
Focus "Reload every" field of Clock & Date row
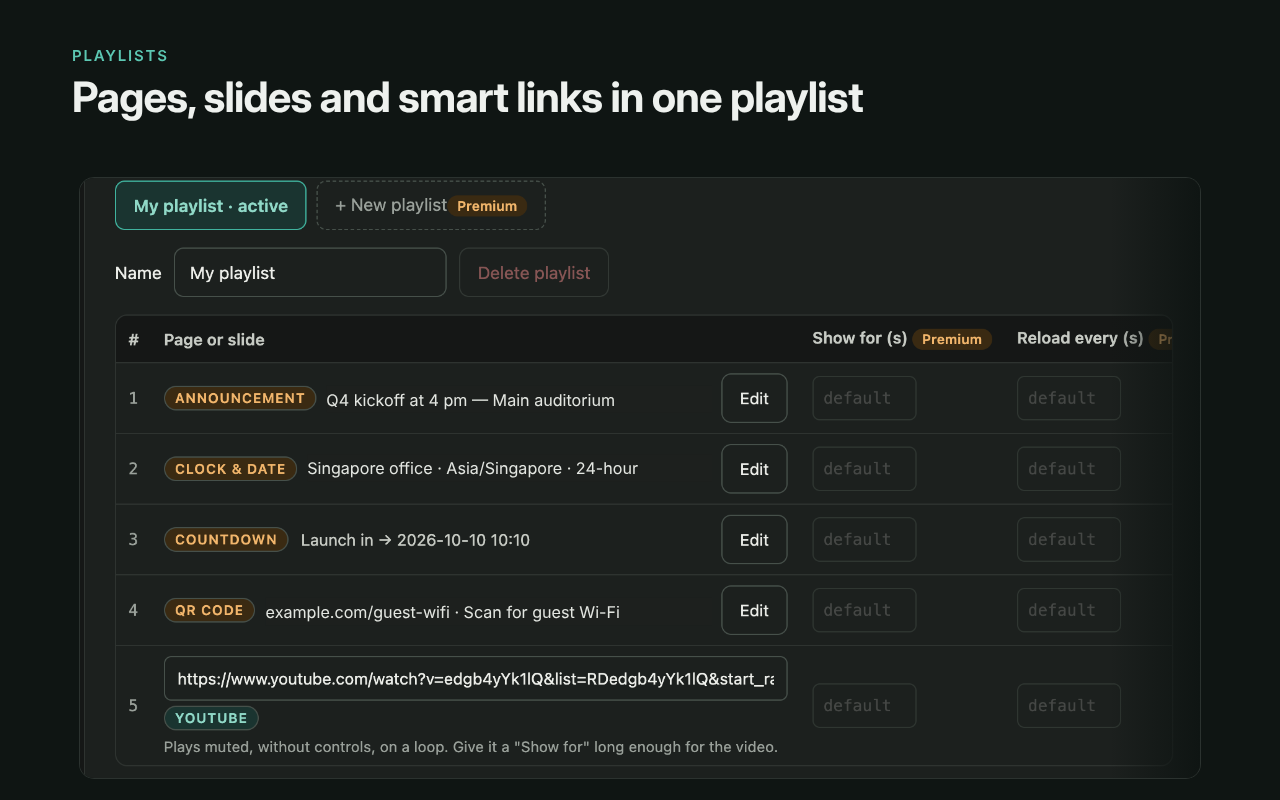point(1069,469)
